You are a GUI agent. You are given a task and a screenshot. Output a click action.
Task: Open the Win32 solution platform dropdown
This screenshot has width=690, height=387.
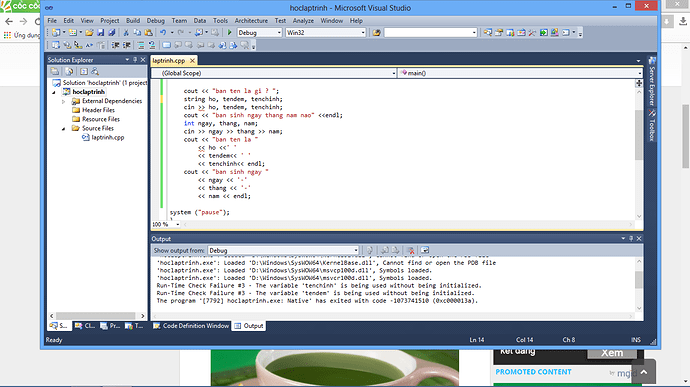point(326,33)
